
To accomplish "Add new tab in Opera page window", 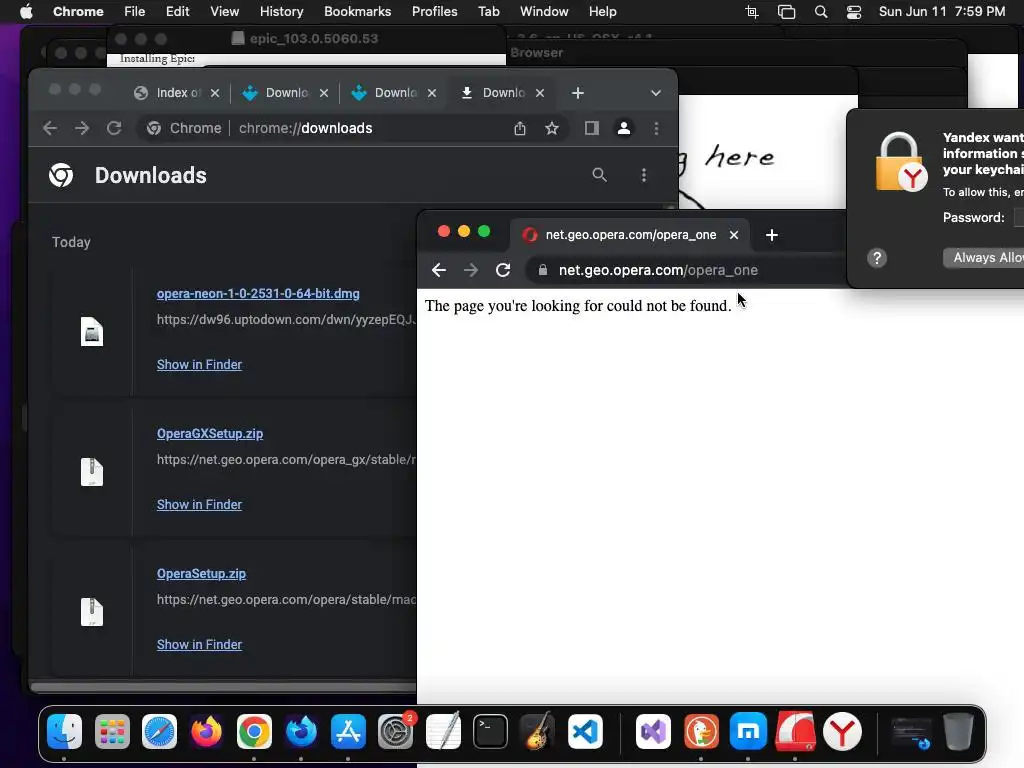I will click(x=771, y=234).
